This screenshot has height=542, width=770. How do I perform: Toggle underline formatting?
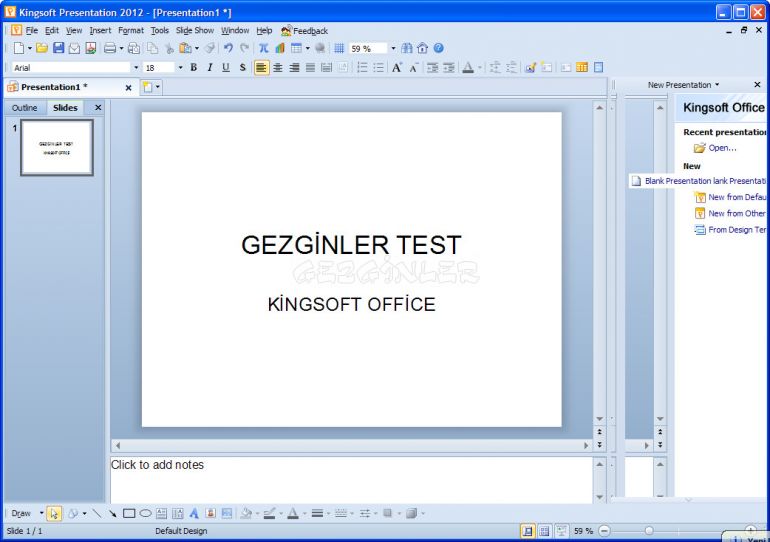click(x=226, y=68)
